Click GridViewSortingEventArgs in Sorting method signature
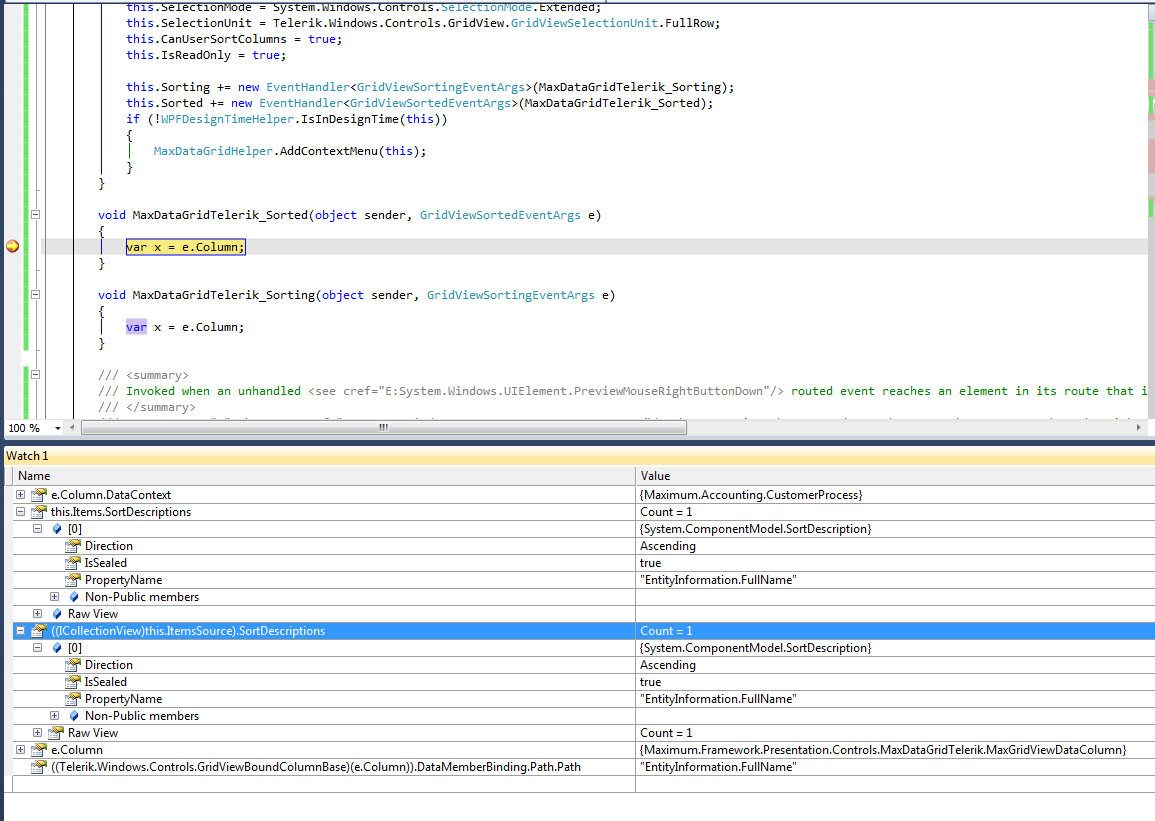The width and height of the screenshot is (1155, 821). pos(510,295)
